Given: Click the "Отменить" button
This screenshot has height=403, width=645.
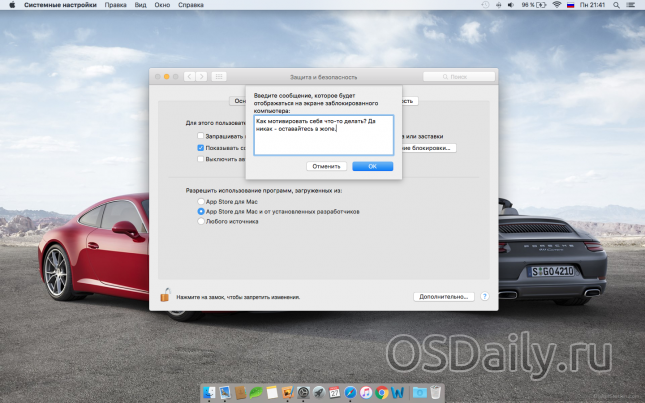Looking at the screenshot, I should (326, 166).
